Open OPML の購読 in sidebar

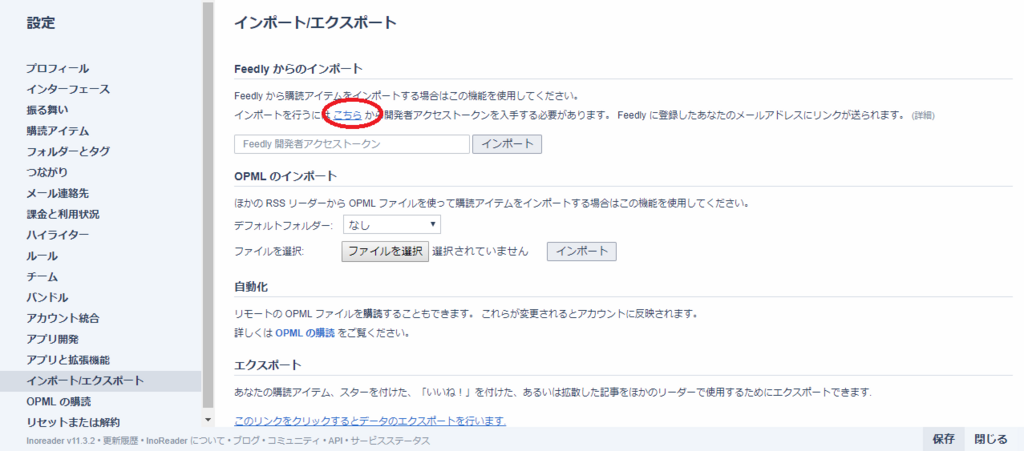pyautogui.click(x=59, y=401)
